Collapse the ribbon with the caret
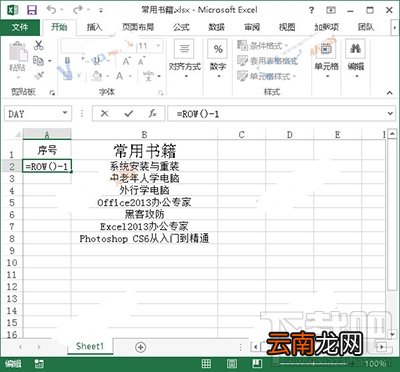The image size is (400, 372). tap(389, 93)
